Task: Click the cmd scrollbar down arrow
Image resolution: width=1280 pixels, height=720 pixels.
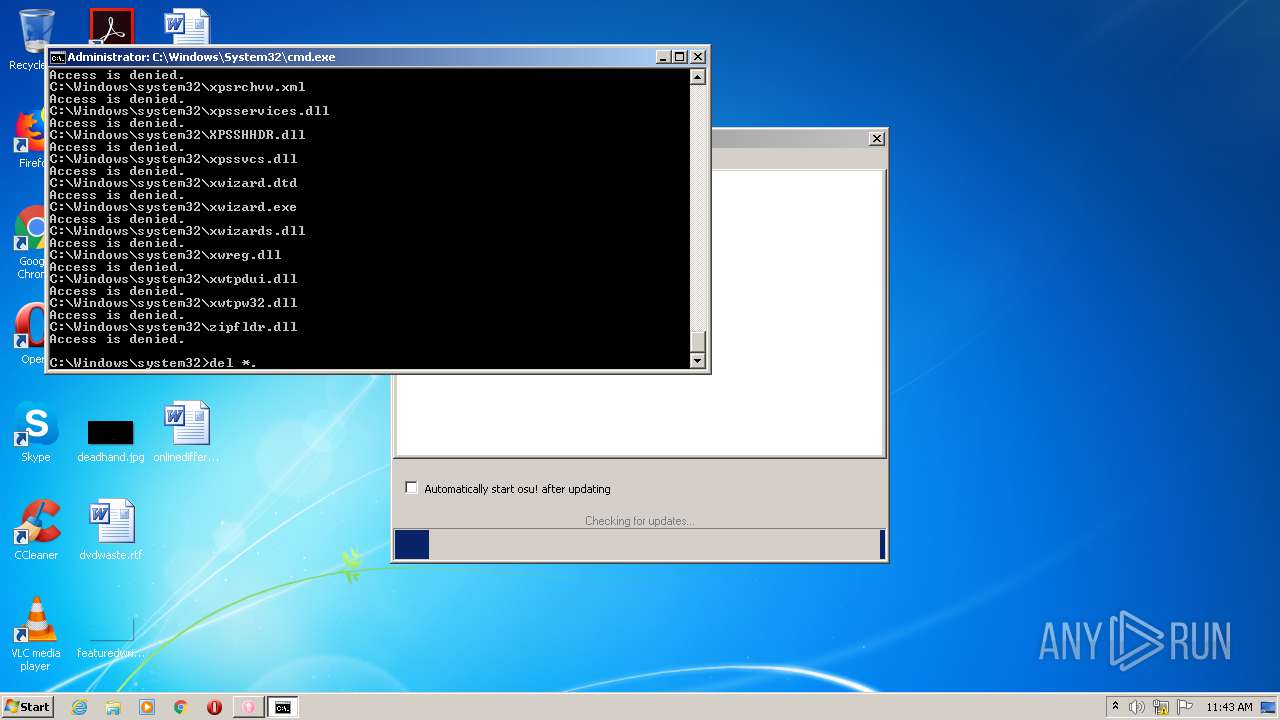Action: [698, 361]
